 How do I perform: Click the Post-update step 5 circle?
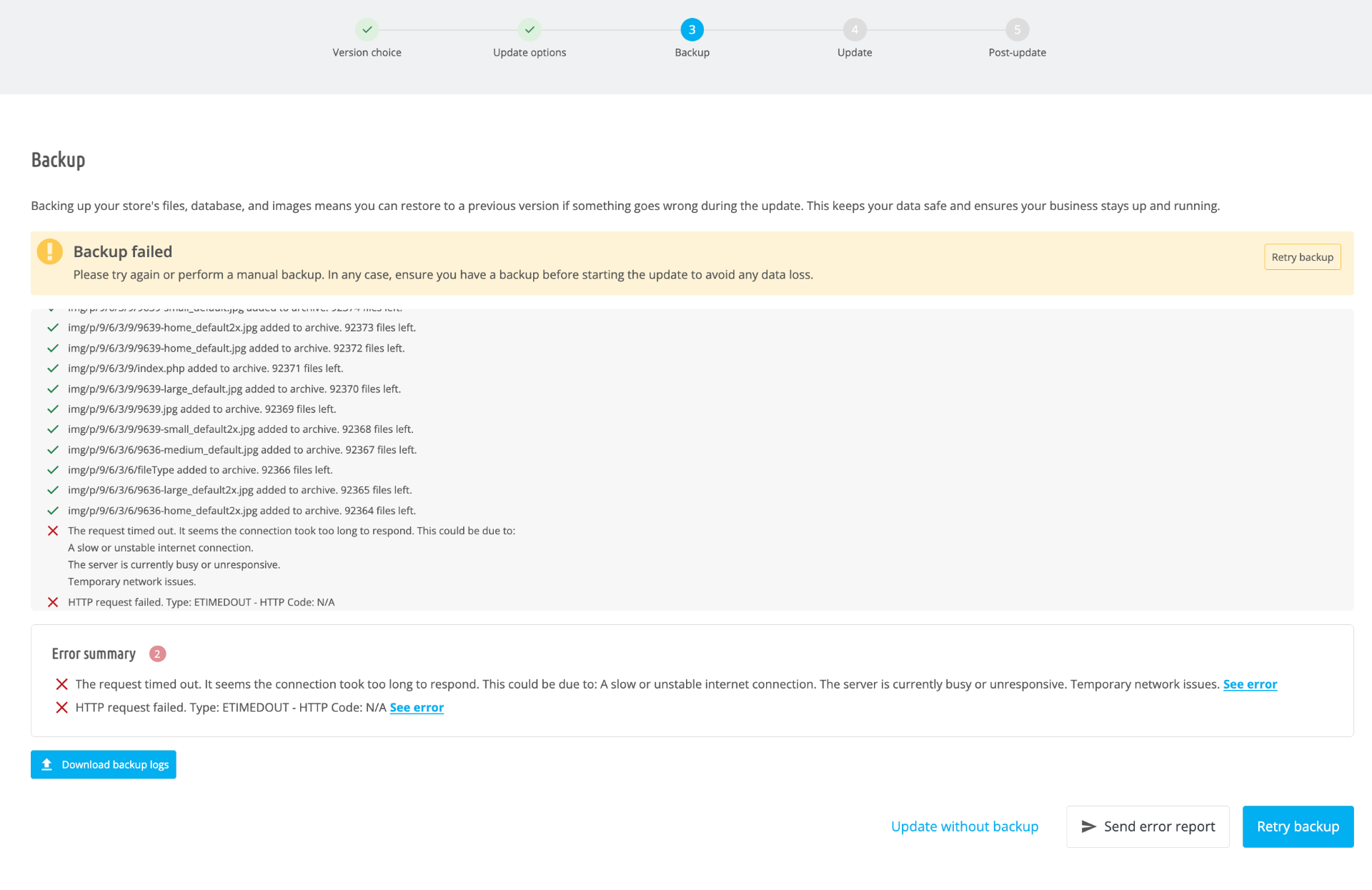(1017, 30)
